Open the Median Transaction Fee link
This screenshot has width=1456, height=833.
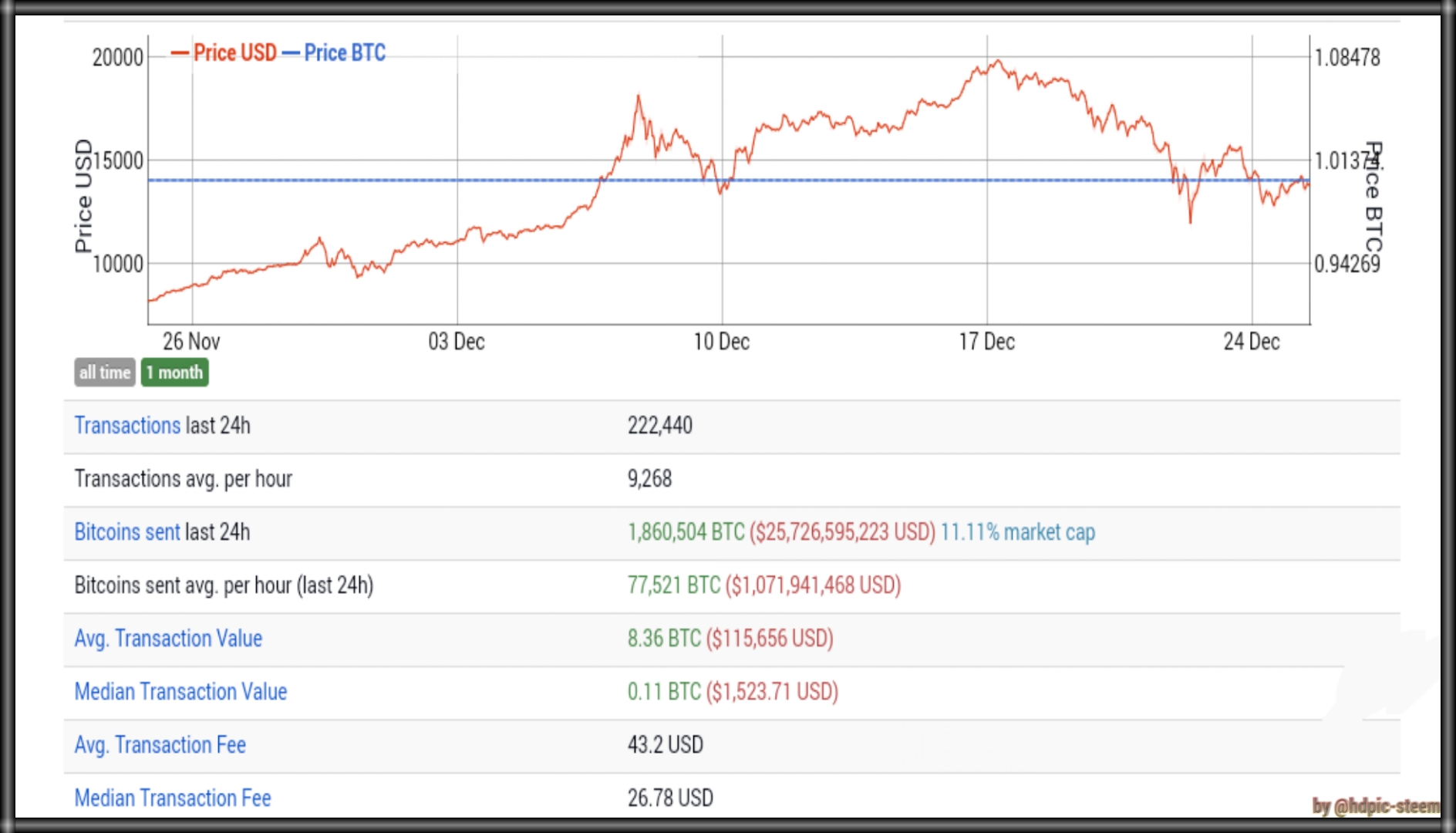(173, 798)
